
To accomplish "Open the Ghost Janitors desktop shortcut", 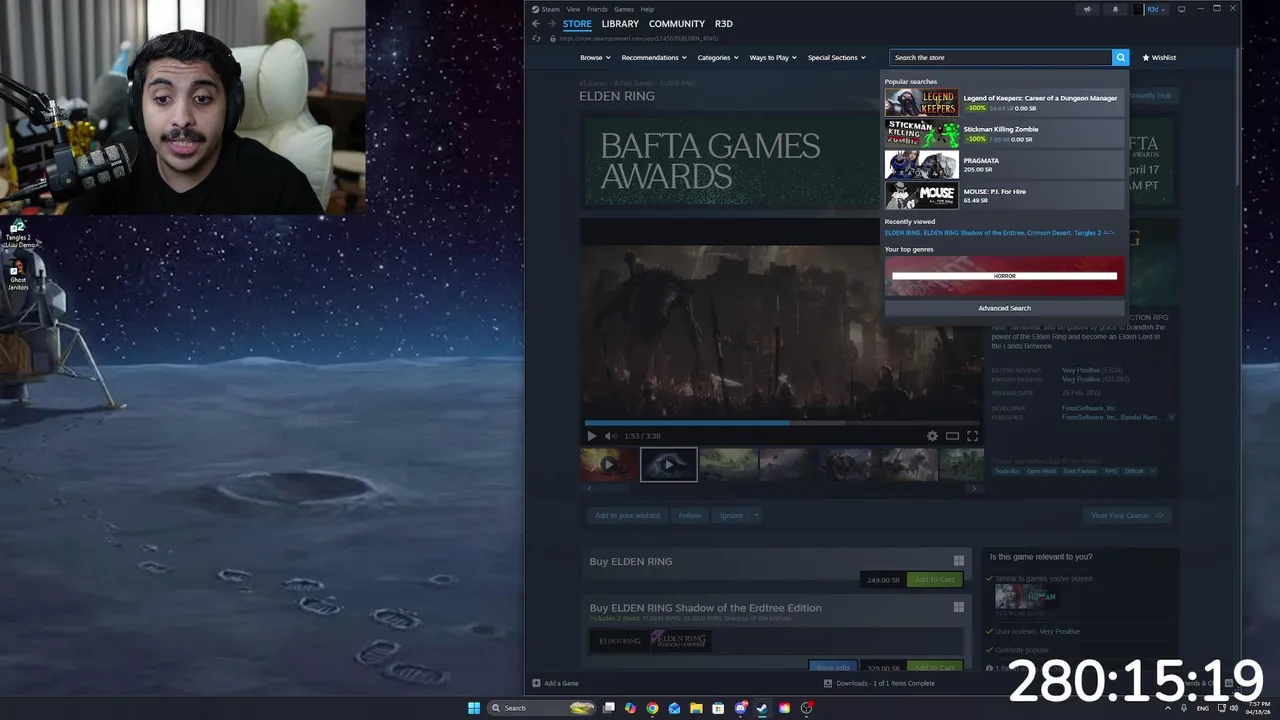I will pyautogui.click(x=17, y=277).
